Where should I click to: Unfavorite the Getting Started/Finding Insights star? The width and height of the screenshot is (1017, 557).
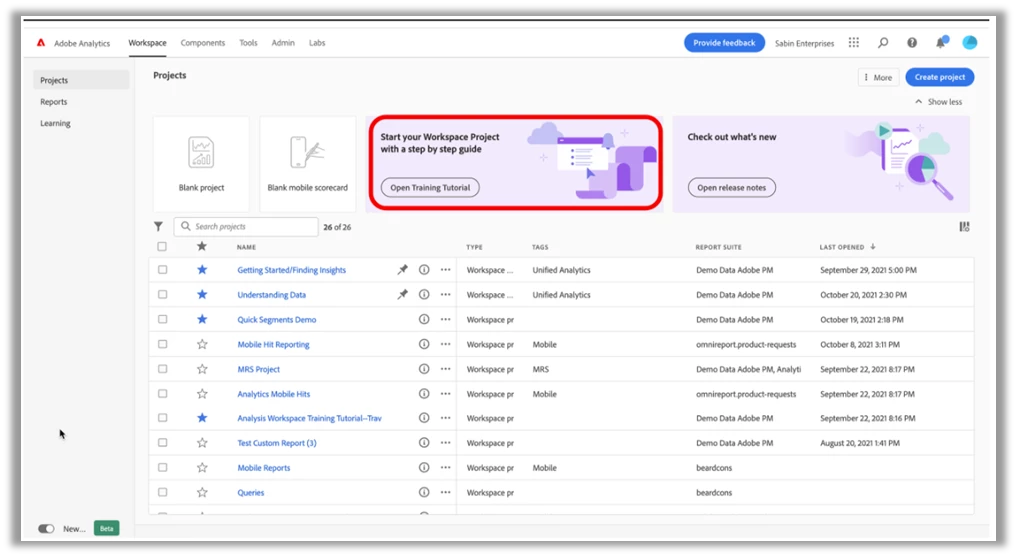point(202,270)
